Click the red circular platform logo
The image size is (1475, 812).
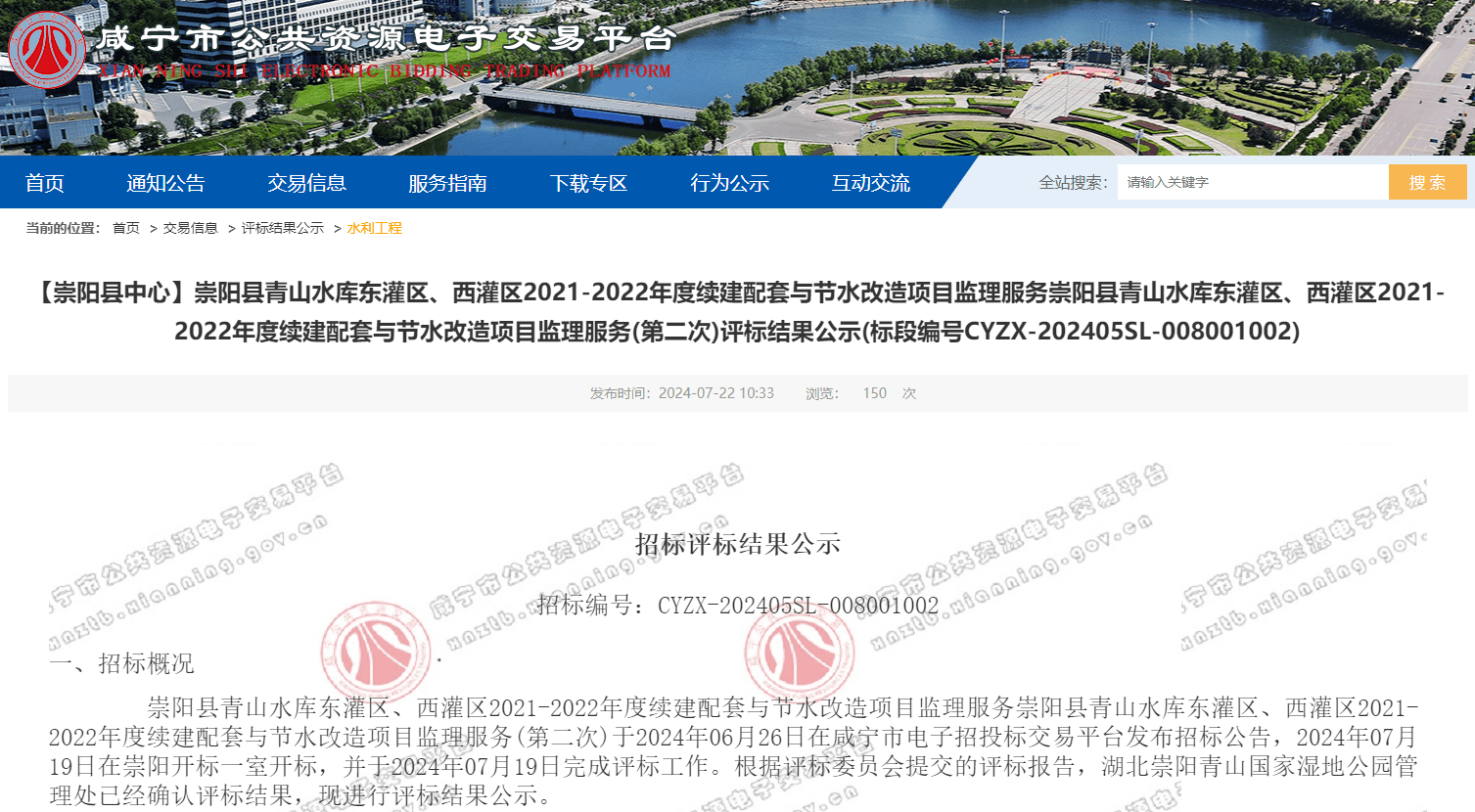(46, 50)
